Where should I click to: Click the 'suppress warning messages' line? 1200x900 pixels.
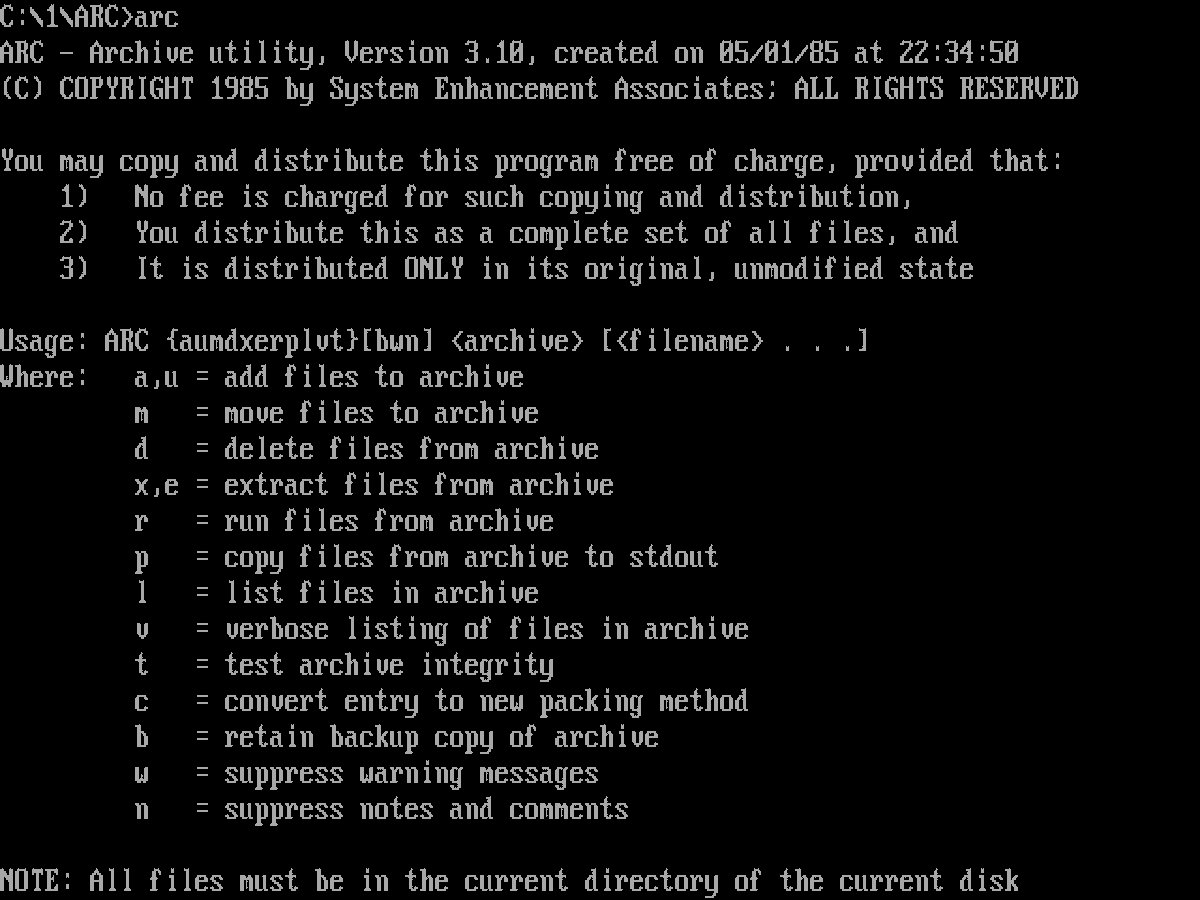(x=366, y=773)
